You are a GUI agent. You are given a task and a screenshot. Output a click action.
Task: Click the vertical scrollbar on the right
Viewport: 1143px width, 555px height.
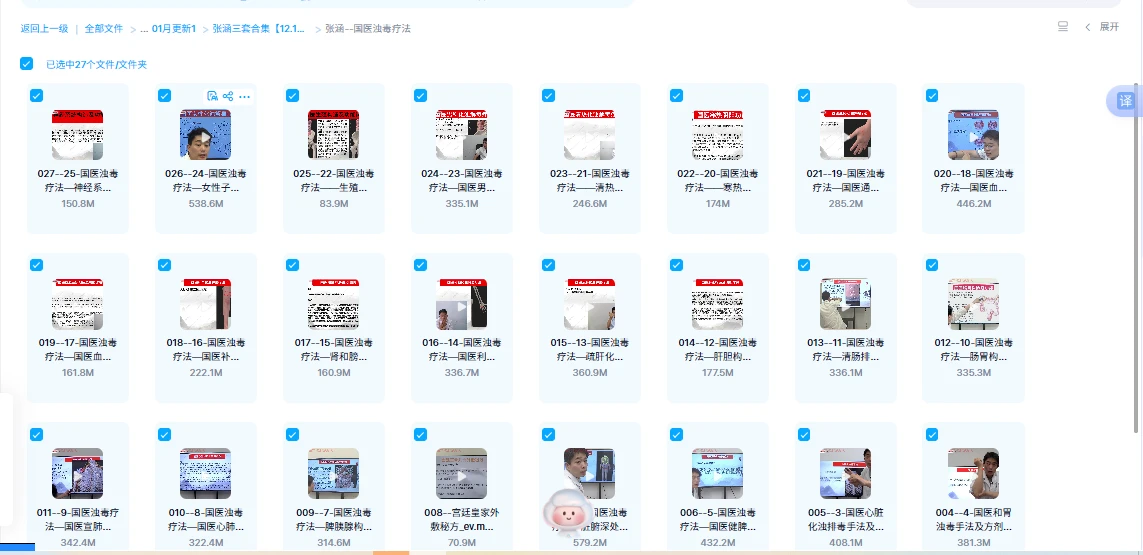1136,250
